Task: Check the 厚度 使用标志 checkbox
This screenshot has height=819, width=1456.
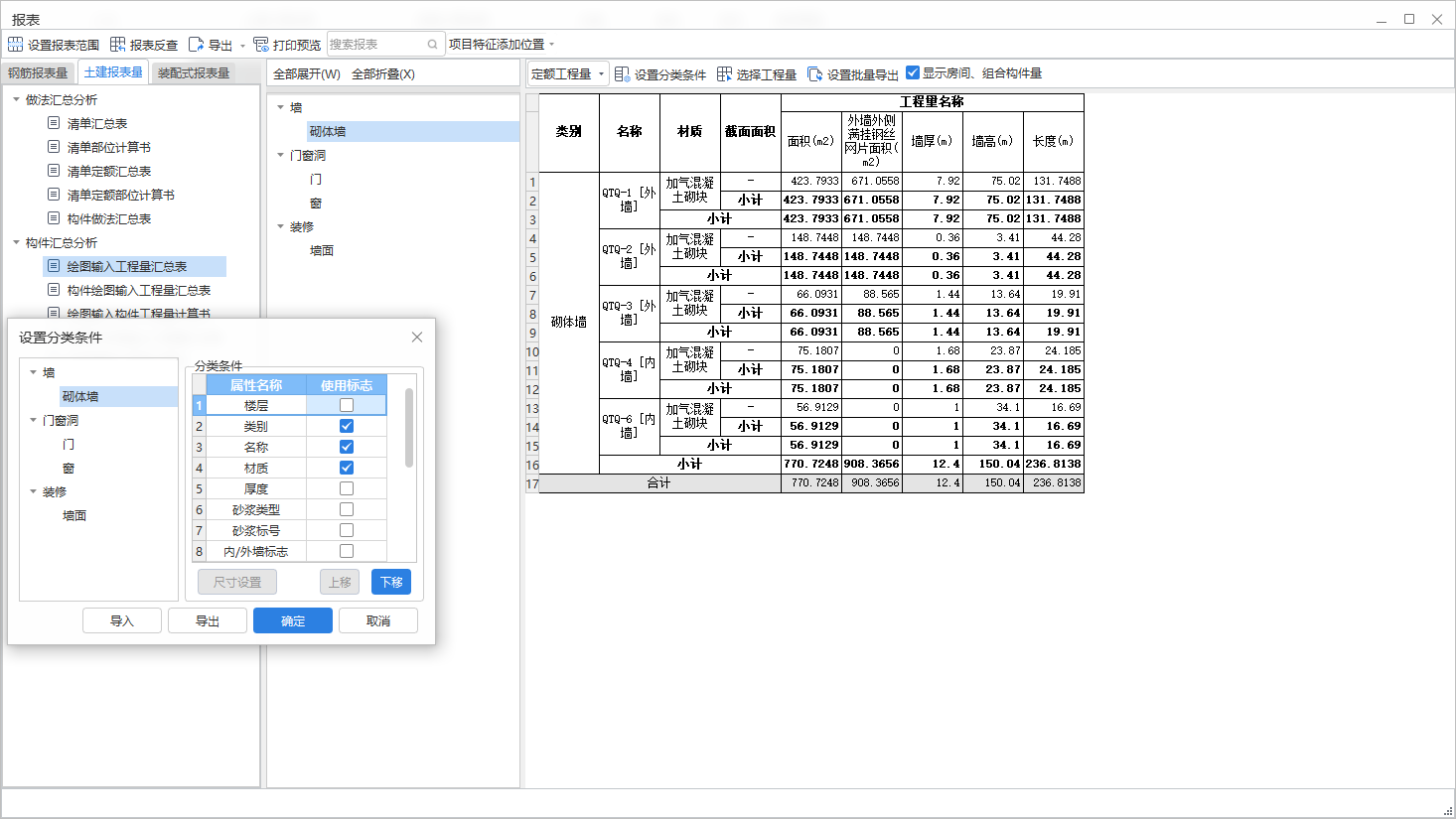Action: [347, 488]
